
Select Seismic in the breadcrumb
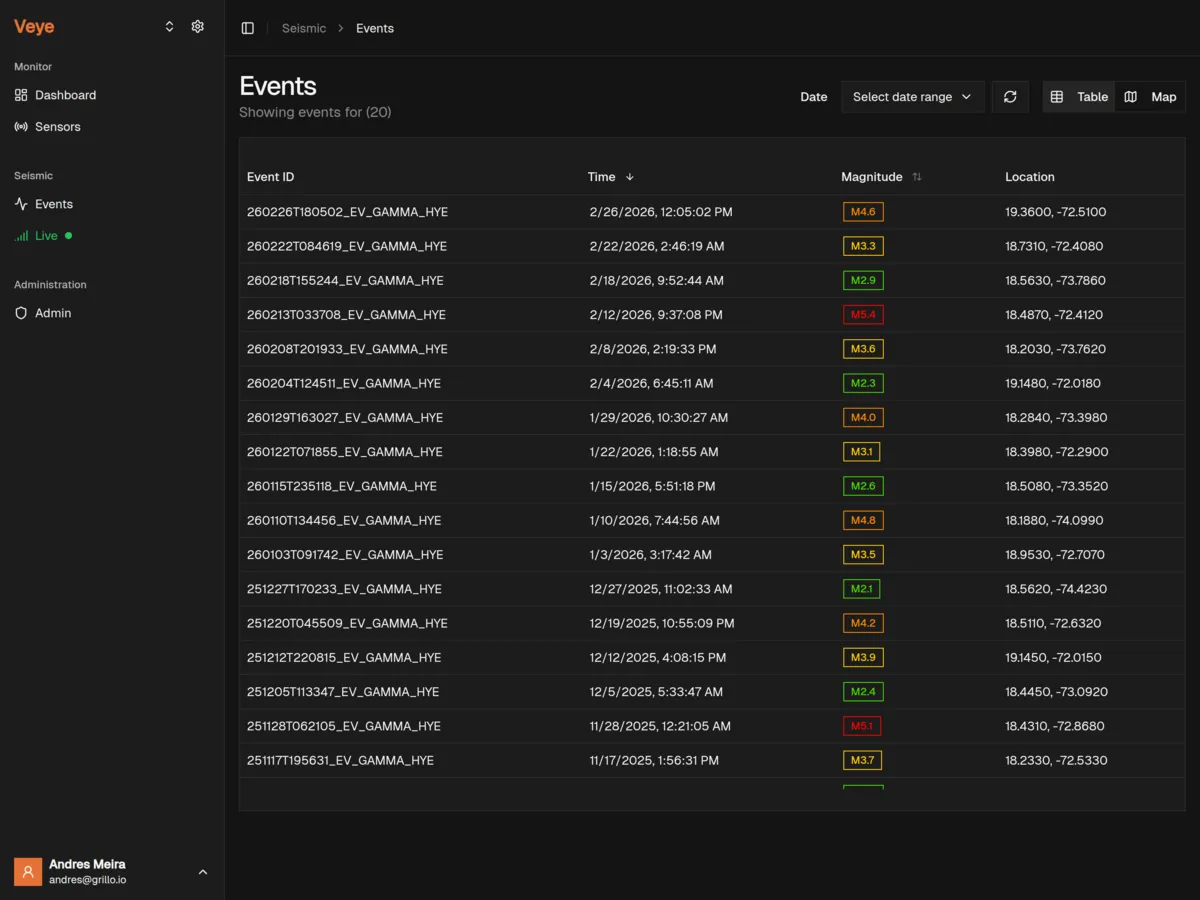pos(304,28)
